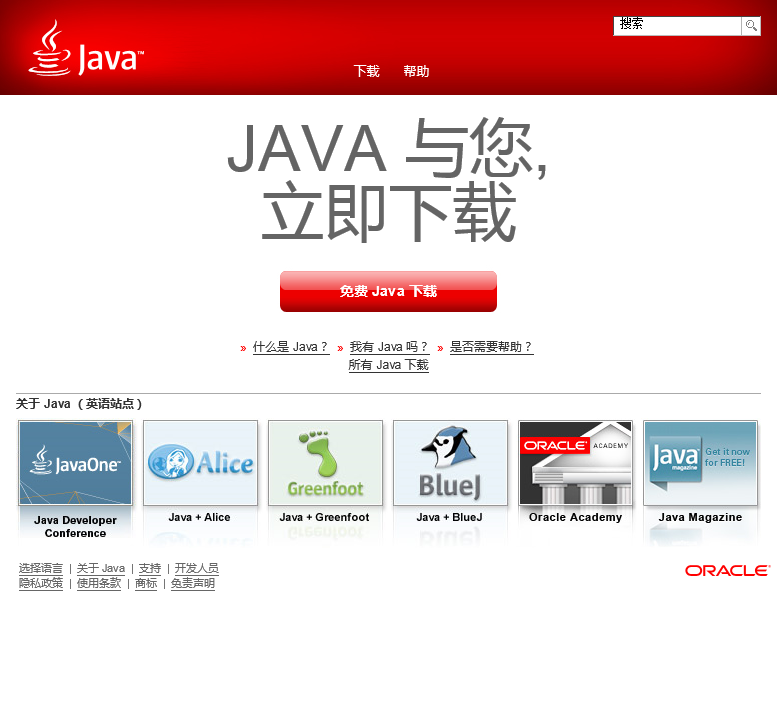Open the BlueJ bird logo thumbnail

pos(450,463)
